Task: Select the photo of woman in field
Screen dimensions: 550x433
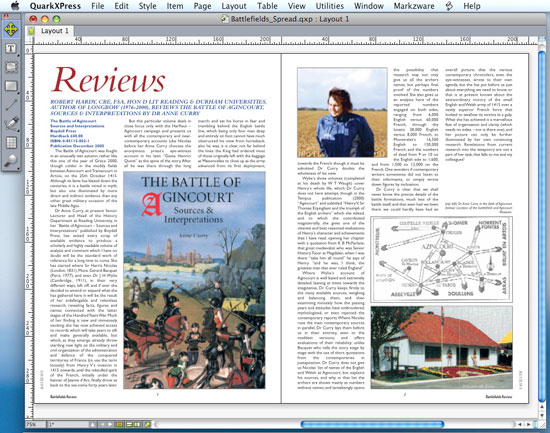Action: point(342,112)
